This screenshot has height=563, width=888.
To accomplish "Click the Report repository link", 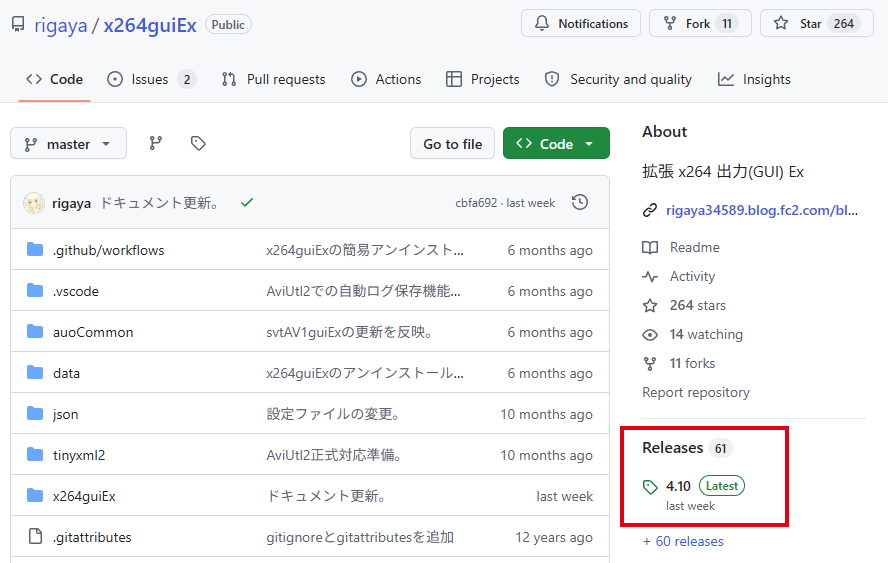I will click(x=695, y=393).
